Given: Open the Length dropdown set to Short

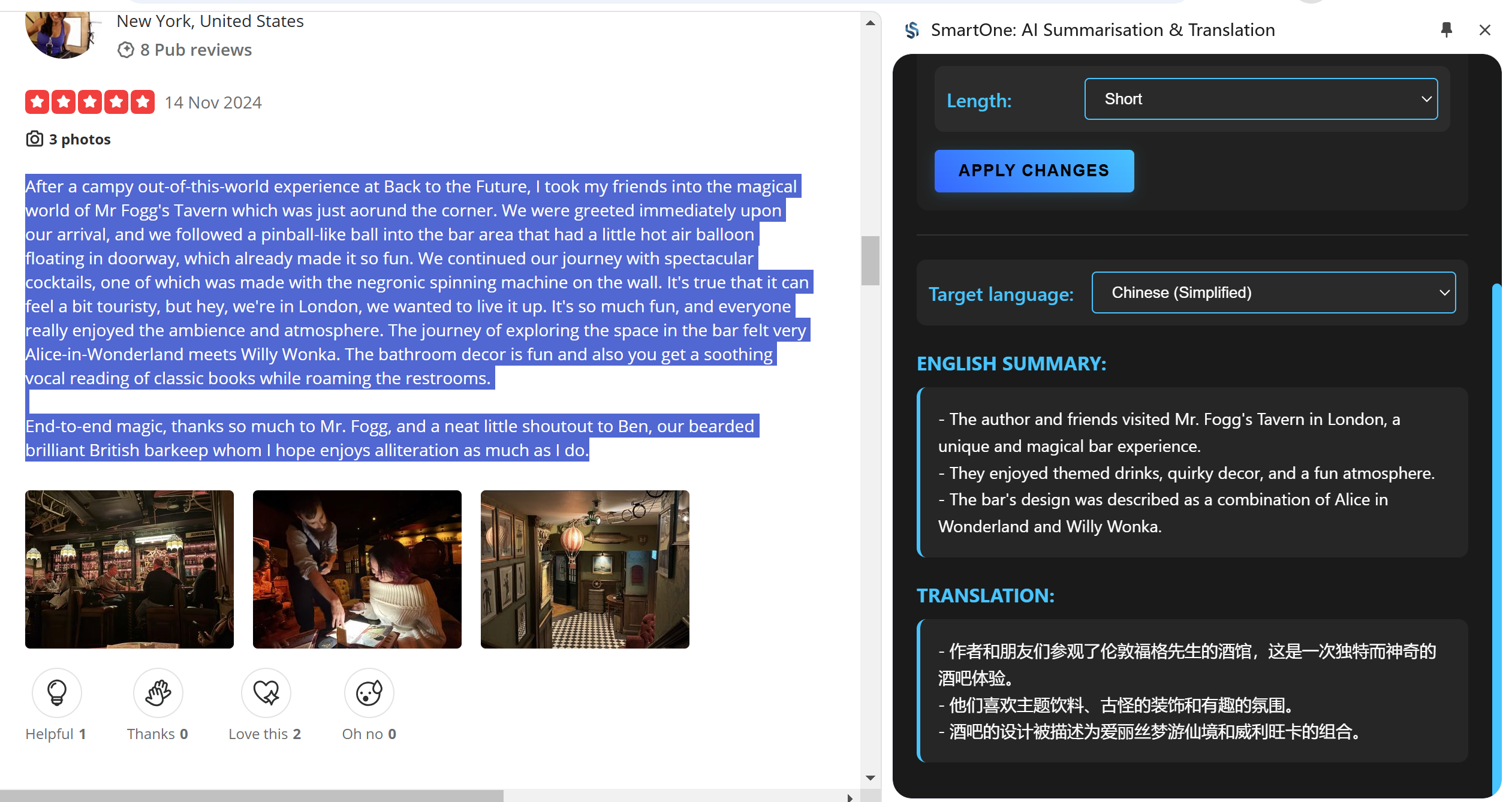Looking at the screenshot, I should [1261, 99].
